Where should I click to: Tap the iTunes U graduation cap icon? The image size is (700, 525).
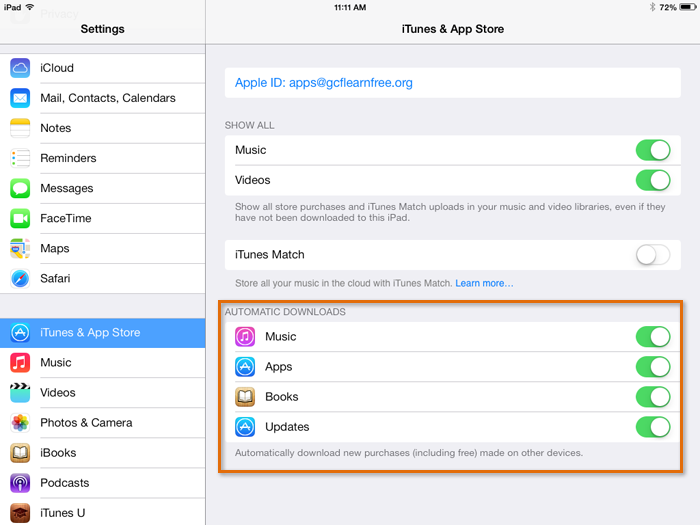pos(20,513)
